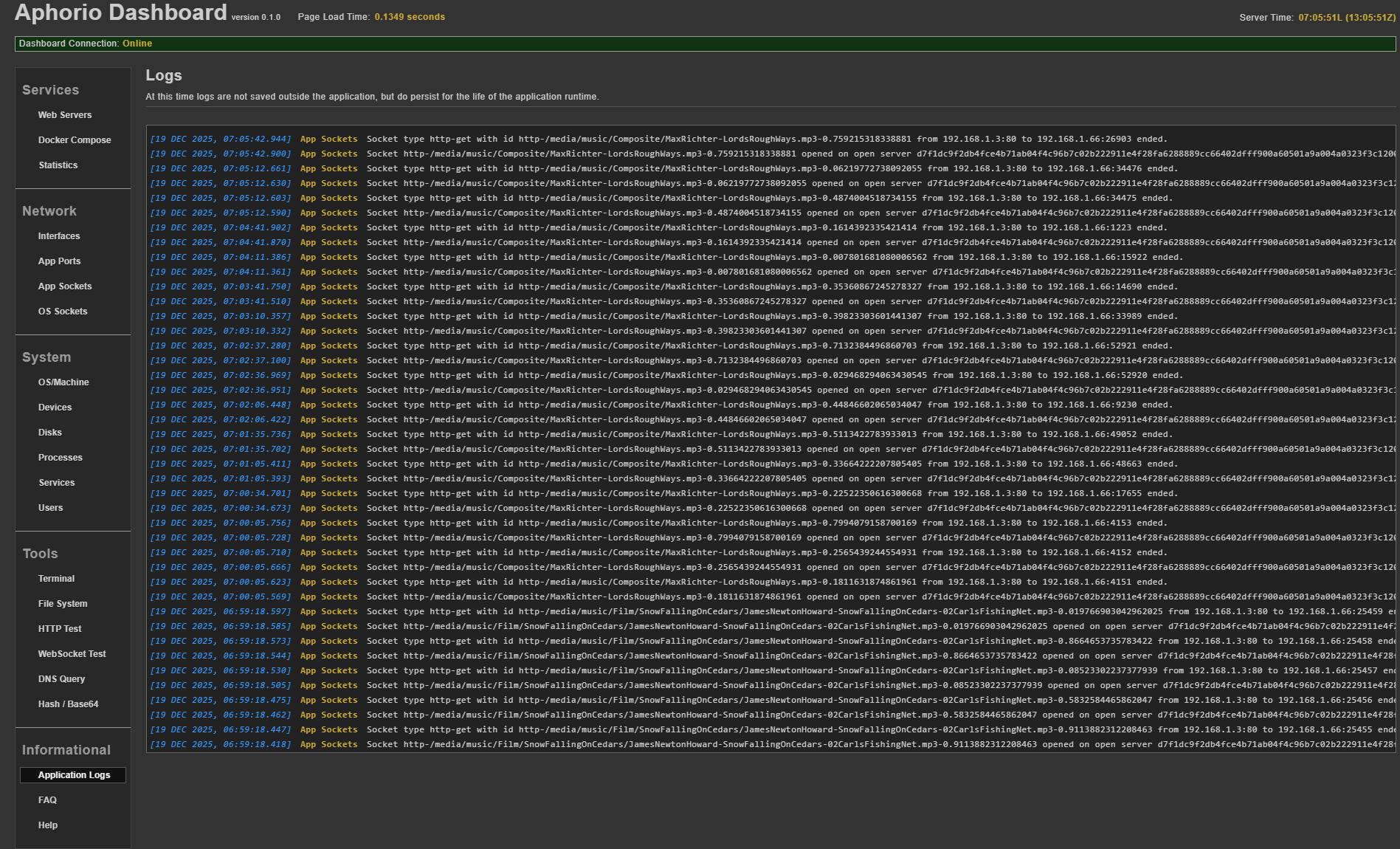The height and width of the screenshot is (849, 1400).
Task: Open App Ports in sidebar
Action: coord(60,261)
